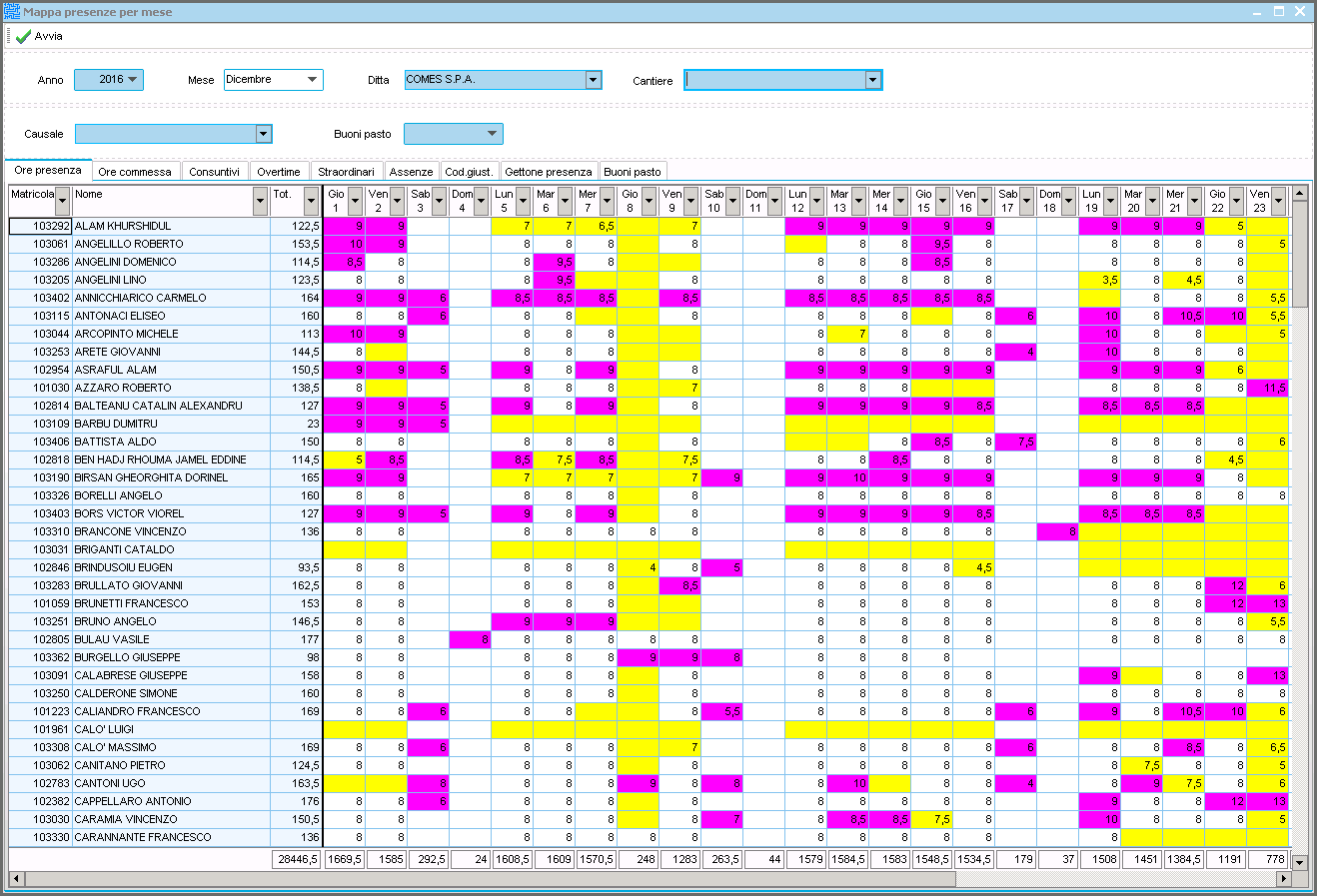
Task: Open the Mar 13 column filter arrow
Action: coord(858,201)
